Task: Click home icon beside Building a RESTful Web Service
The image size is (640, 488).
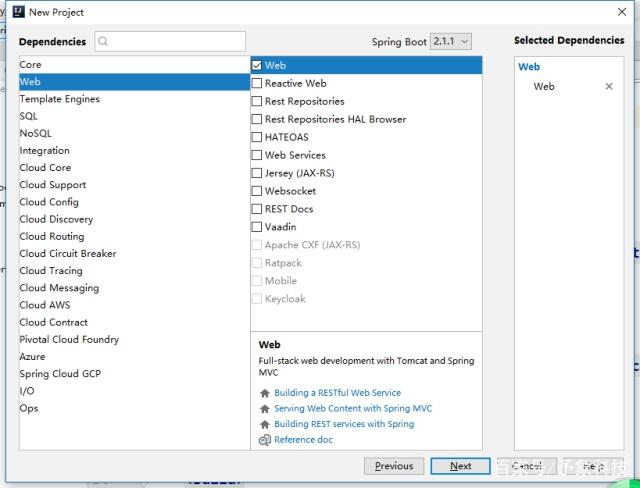Action: [x=264, y=393]
